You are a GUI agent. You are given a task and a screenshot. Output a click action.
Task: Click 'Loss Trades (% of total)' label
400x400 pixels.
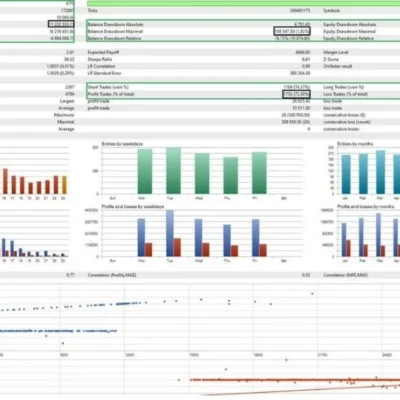345,94
